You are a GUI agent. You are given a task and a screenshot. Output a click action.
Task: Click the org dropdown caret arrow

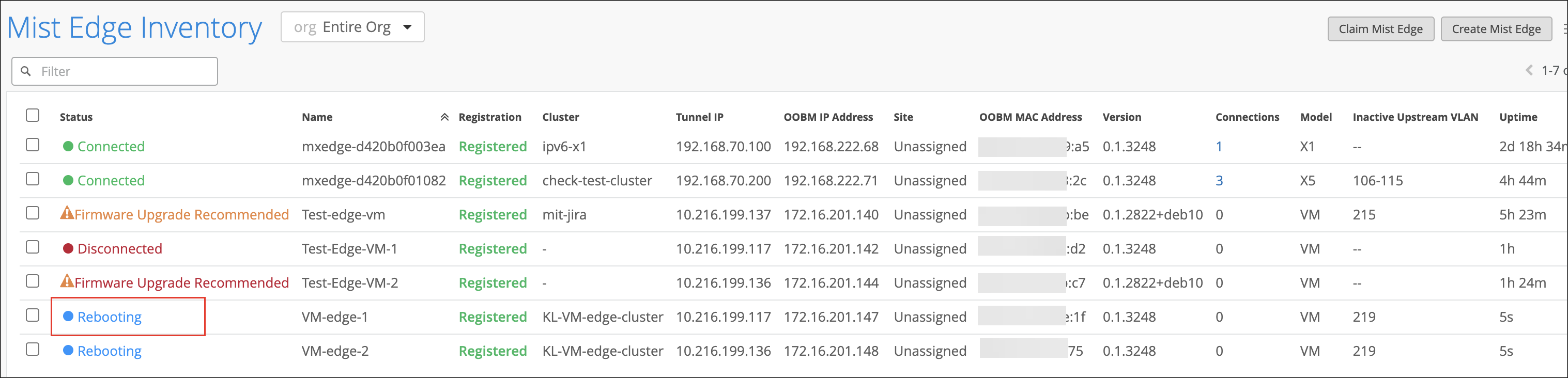[407, 27]
